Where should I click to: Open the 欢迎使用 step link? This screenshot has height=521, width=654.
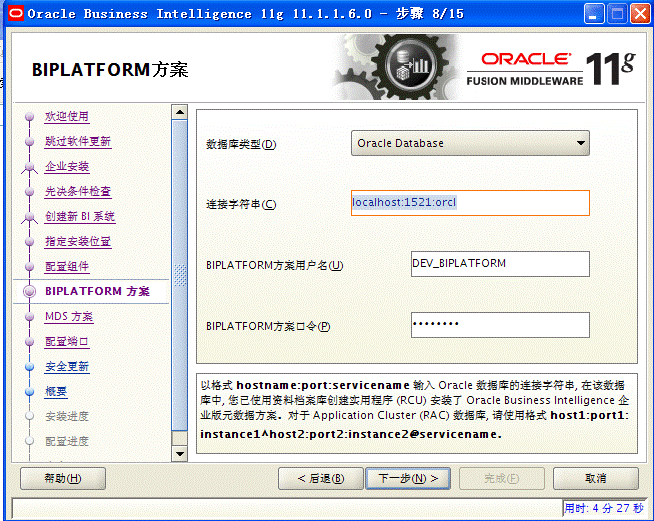point(67,116)
